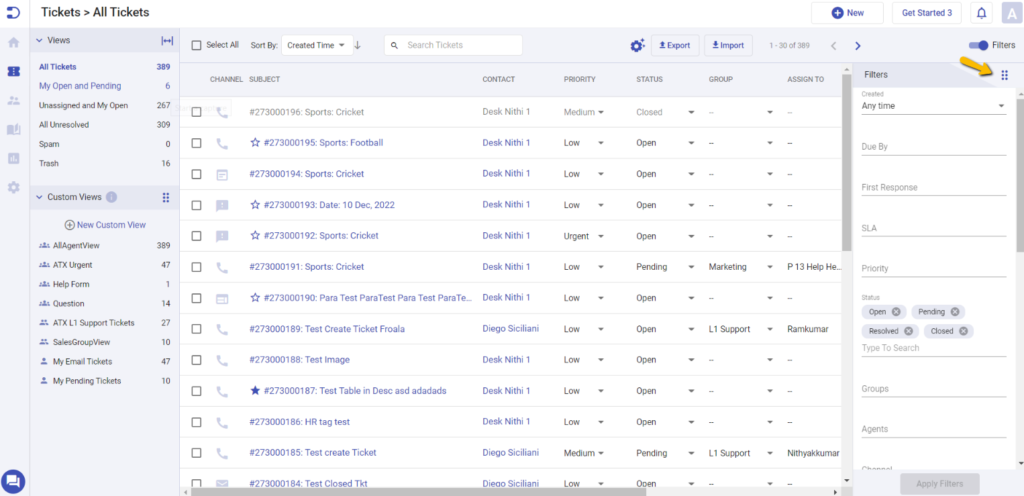Open the Settings gear icon in left sidebar
This screenshot has height=496, width=1024.
[x=14, y=187]
